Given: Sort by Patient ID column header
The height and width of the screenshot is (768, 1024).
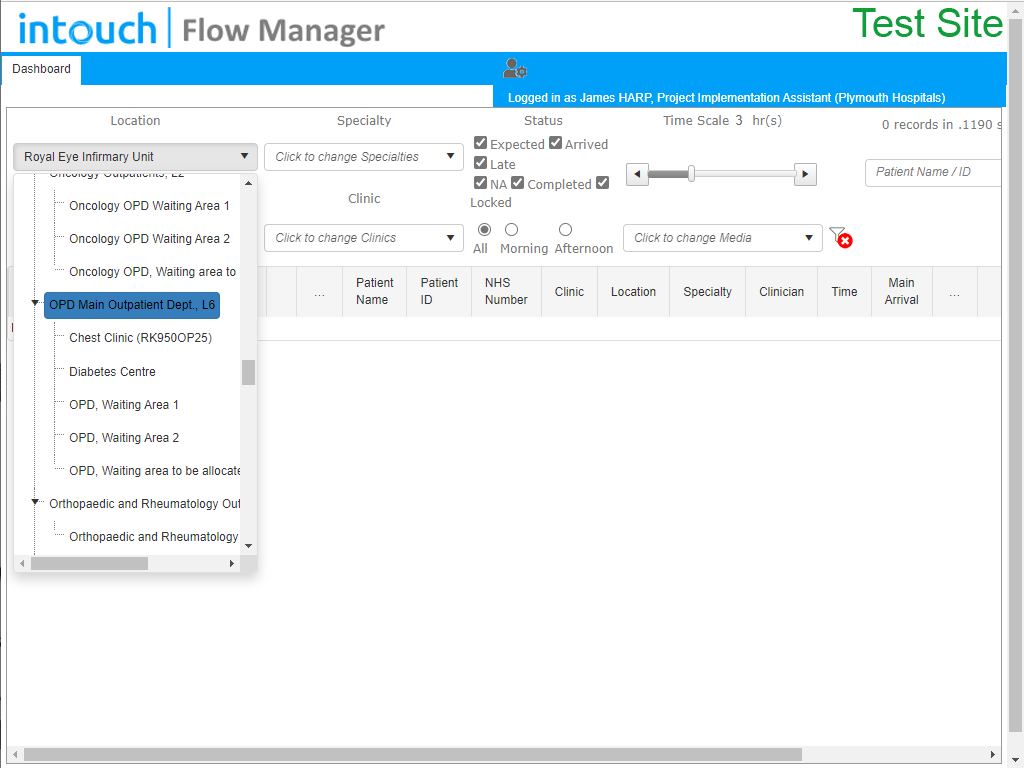Looking at the screenshot, I should [439, 291].
